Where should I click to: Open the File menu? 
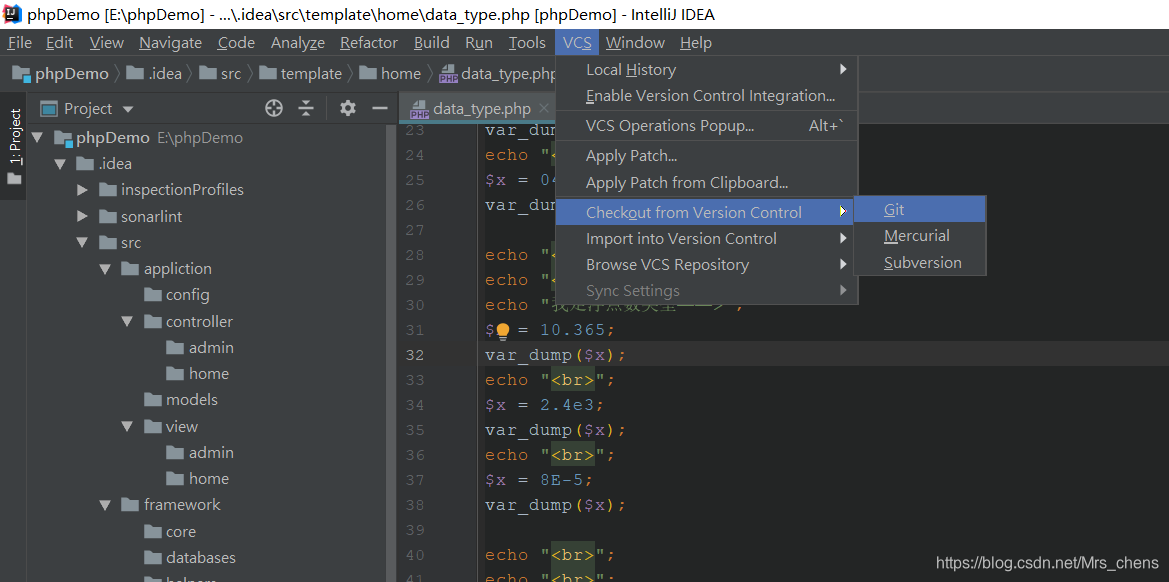[19, 43]
